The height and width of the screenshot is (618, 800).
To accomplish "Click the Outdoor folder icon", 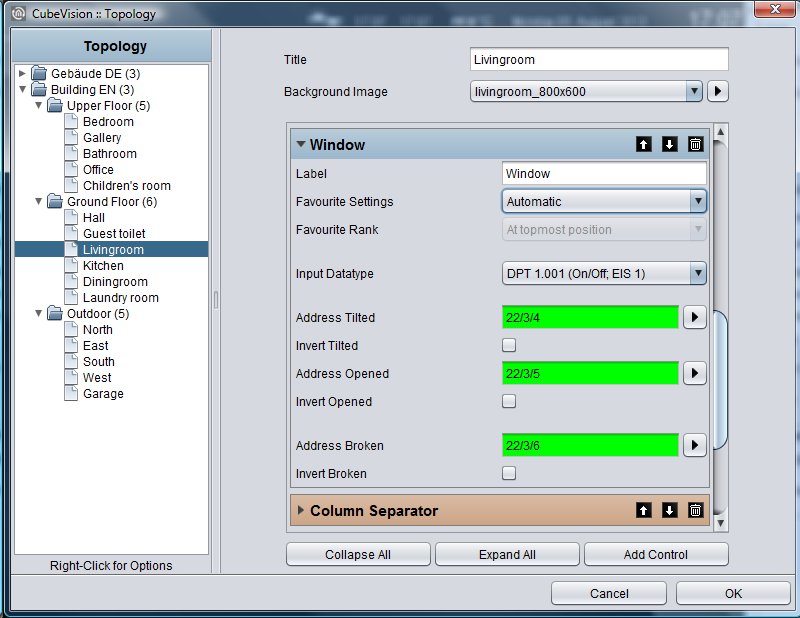I will 55,313.
